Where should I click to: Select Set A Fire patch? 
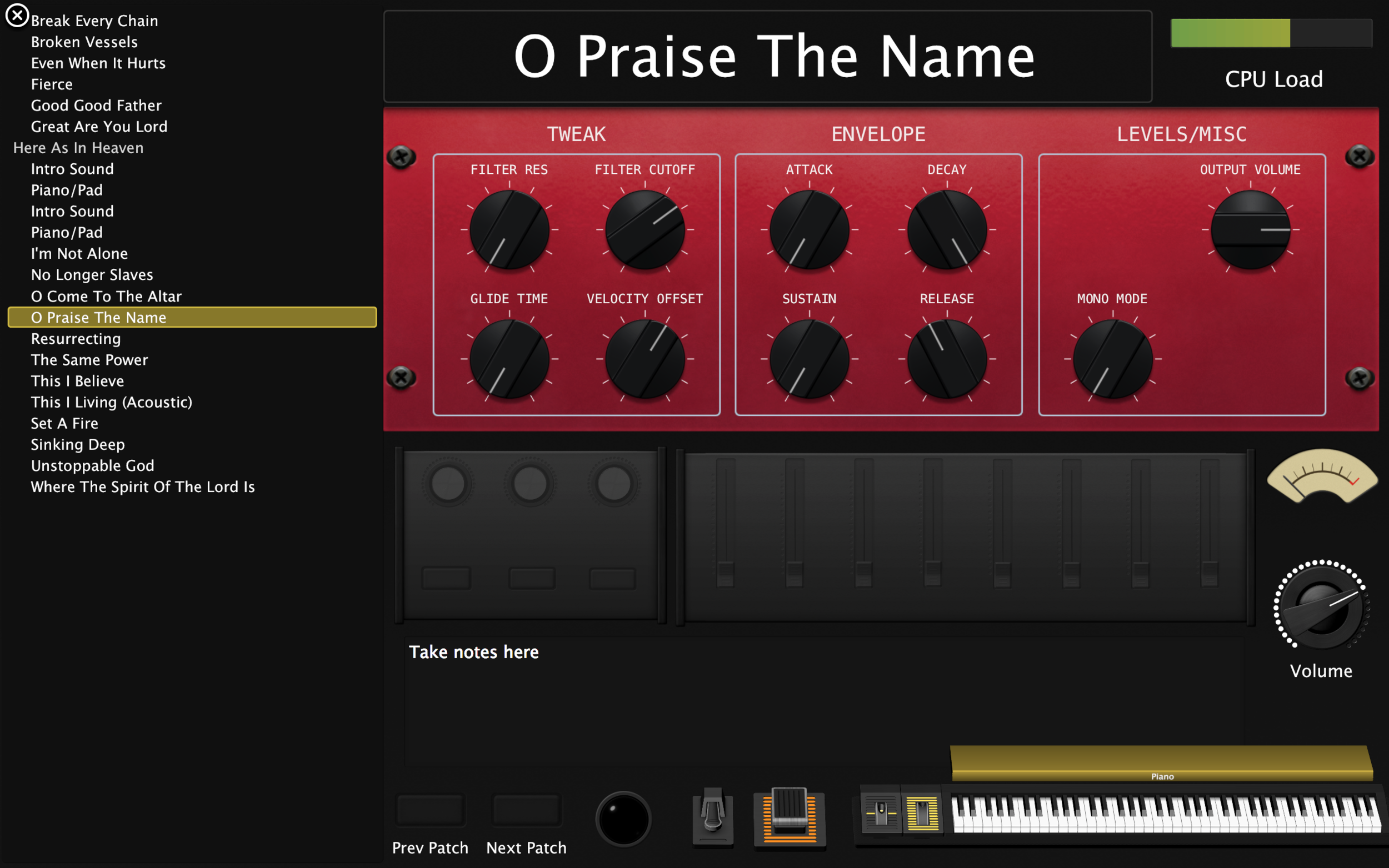64,424
